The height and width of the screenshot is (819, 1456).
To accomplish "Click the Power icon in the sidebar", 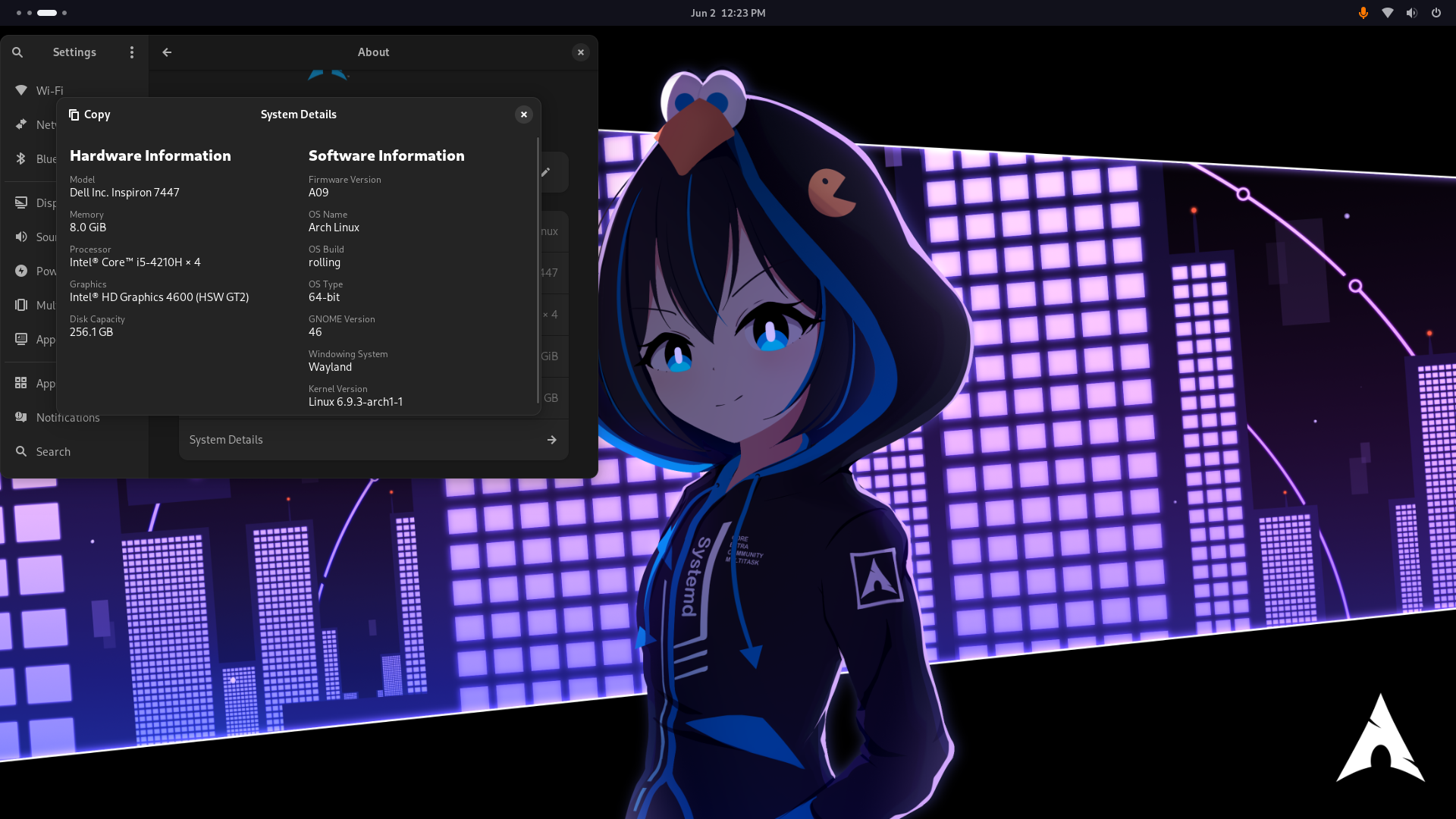I will pyautogui.click(x=21, y=271).
